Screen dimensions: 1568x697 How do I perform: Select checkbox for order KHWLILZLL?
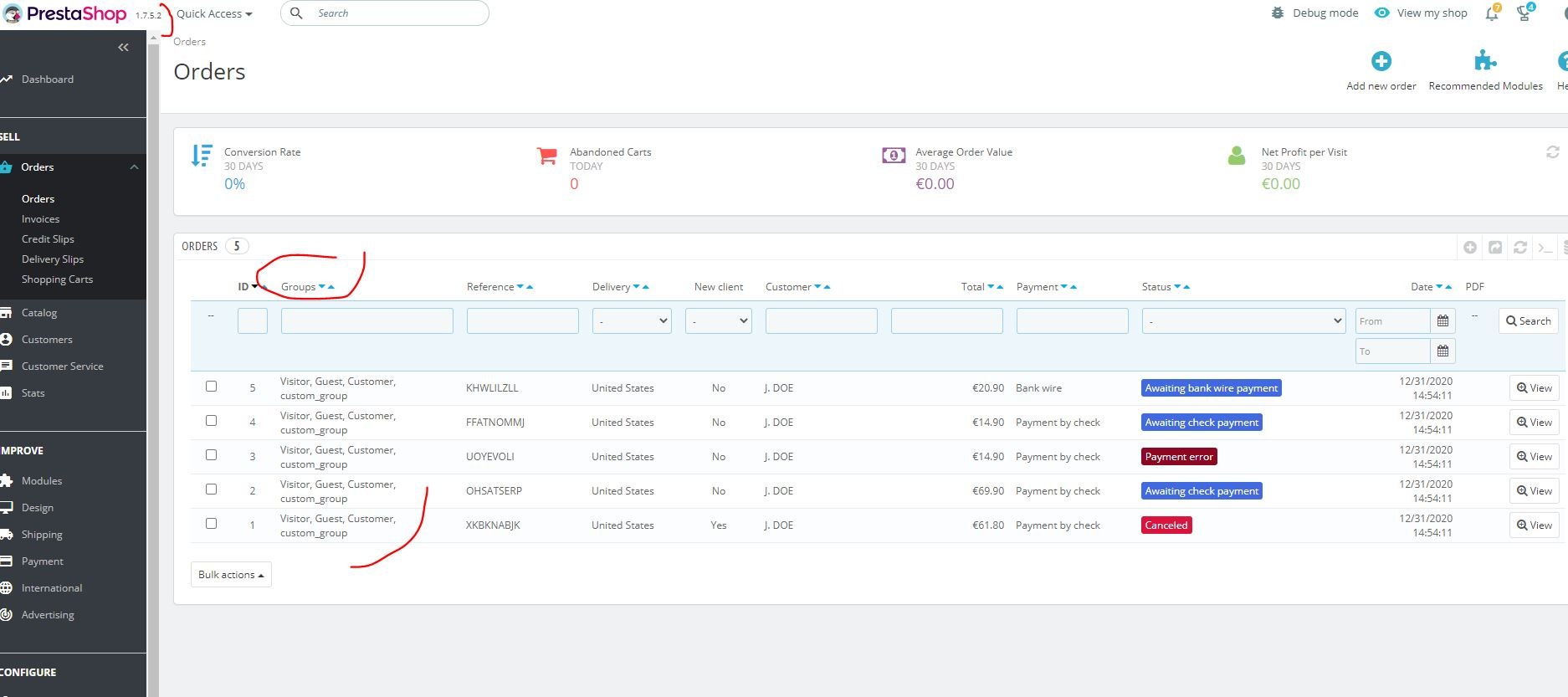coord(211,387)
